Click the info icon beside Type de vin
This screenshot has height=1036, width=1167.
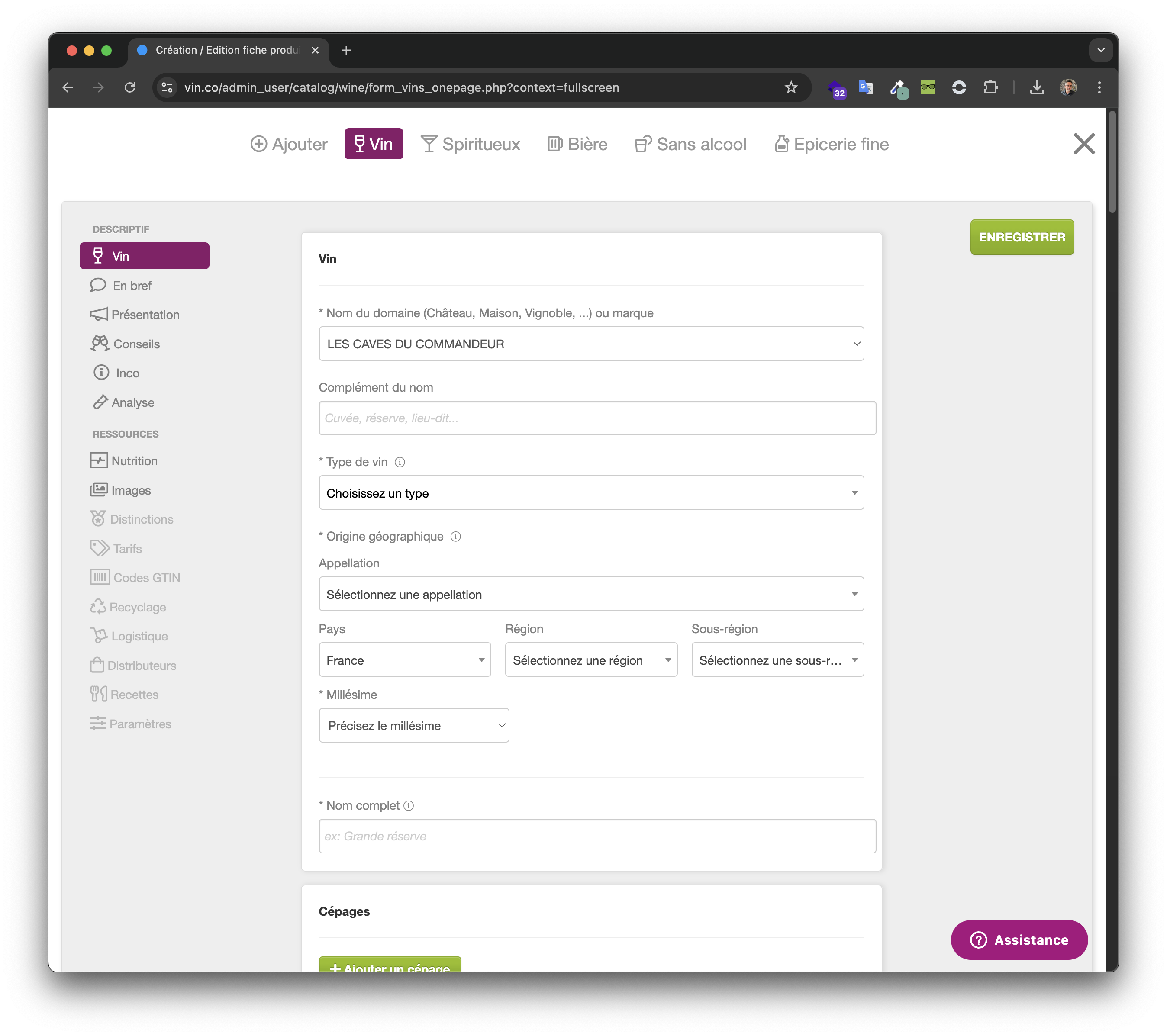click(400, 462)
